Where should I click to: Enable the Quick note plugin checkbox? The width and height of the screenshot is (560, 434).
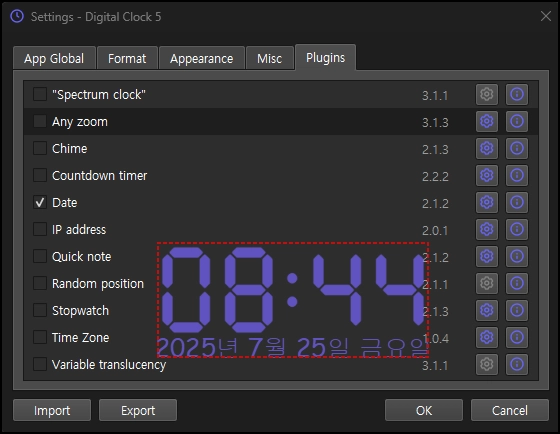pyautogui.click(x=40, y=256)
